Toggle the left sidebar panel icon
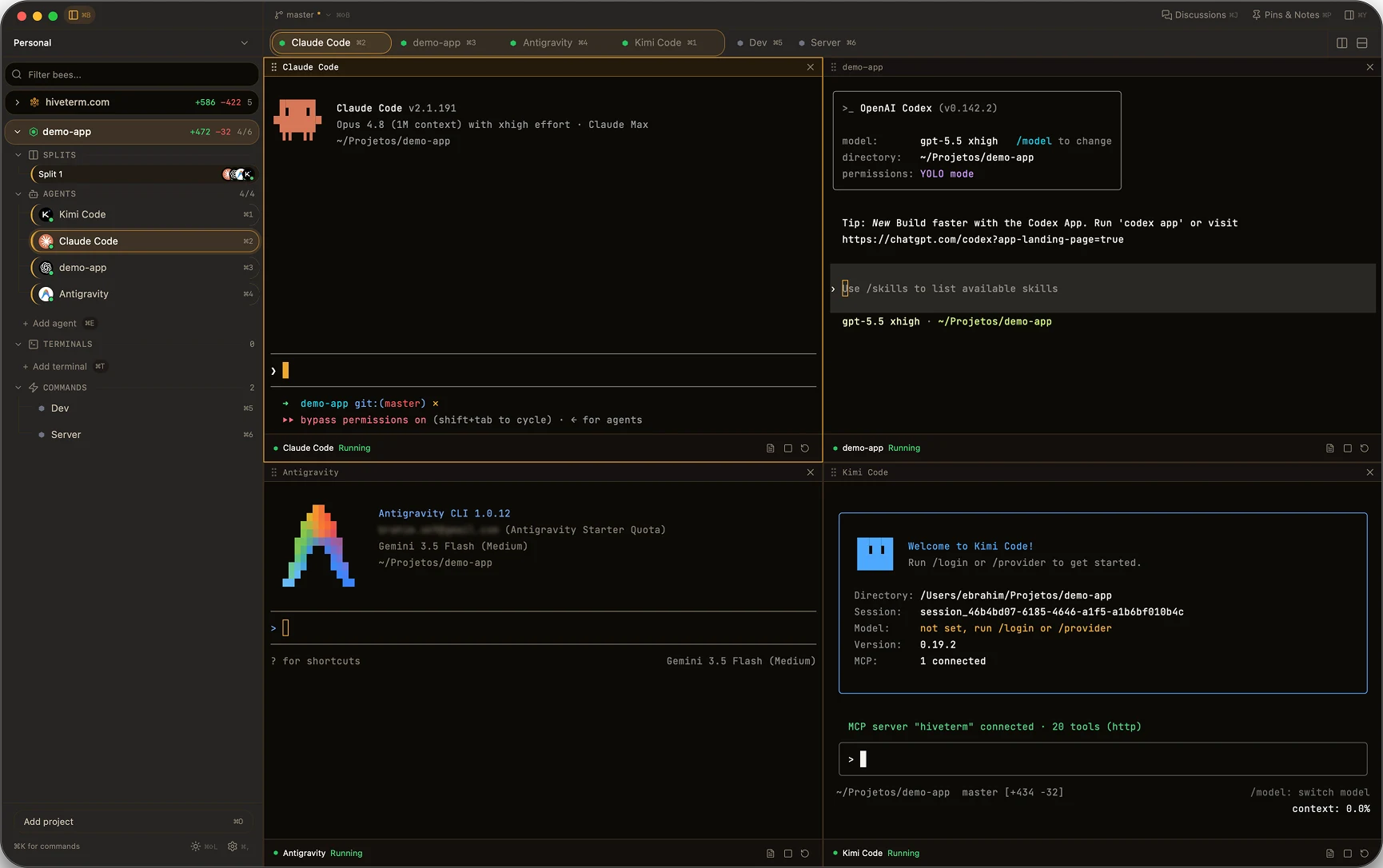Viewport: 1383px width, 868px height. pos(74,15)
